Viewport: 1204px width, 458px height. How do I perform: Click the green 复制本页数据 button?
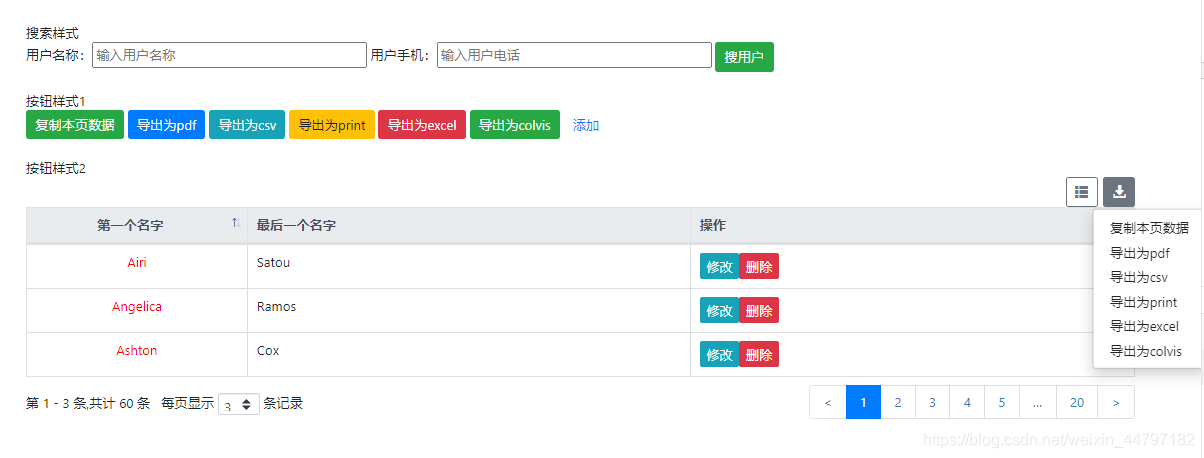[x=75, y=125]
